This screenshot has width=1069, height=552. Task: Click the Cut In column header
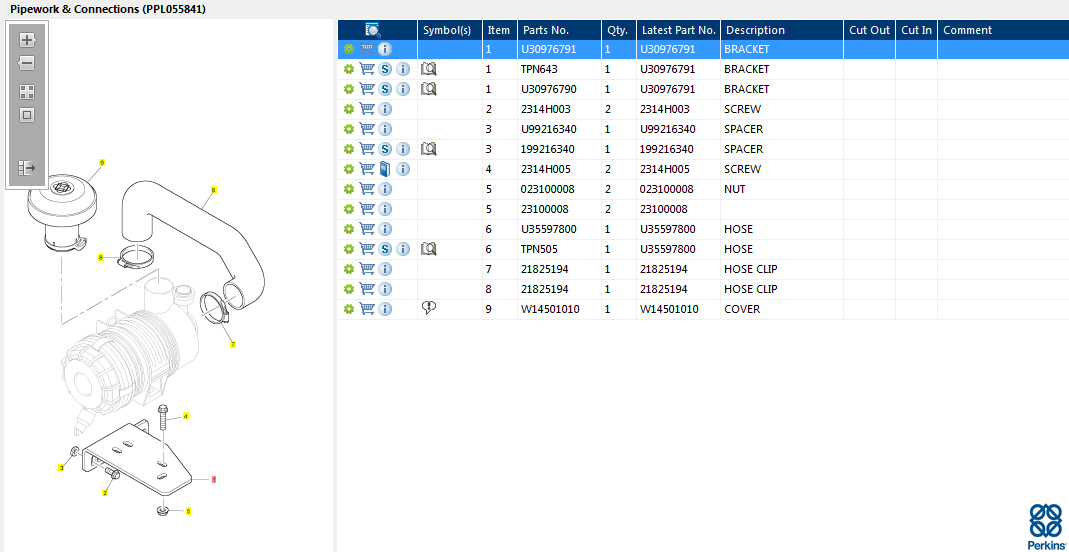(x=916, y=30)
